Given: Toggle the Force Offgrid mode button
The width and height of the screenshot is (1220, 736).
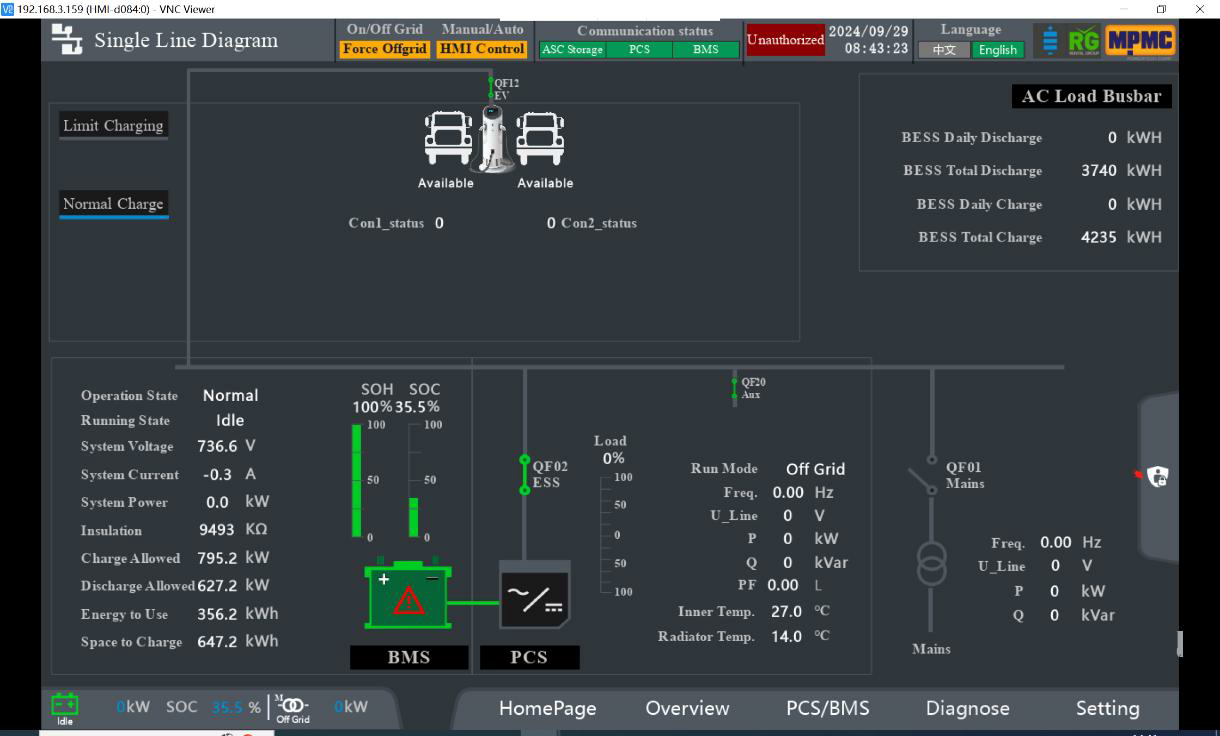Looking at the screenshot, I should [x=385, y=49].
